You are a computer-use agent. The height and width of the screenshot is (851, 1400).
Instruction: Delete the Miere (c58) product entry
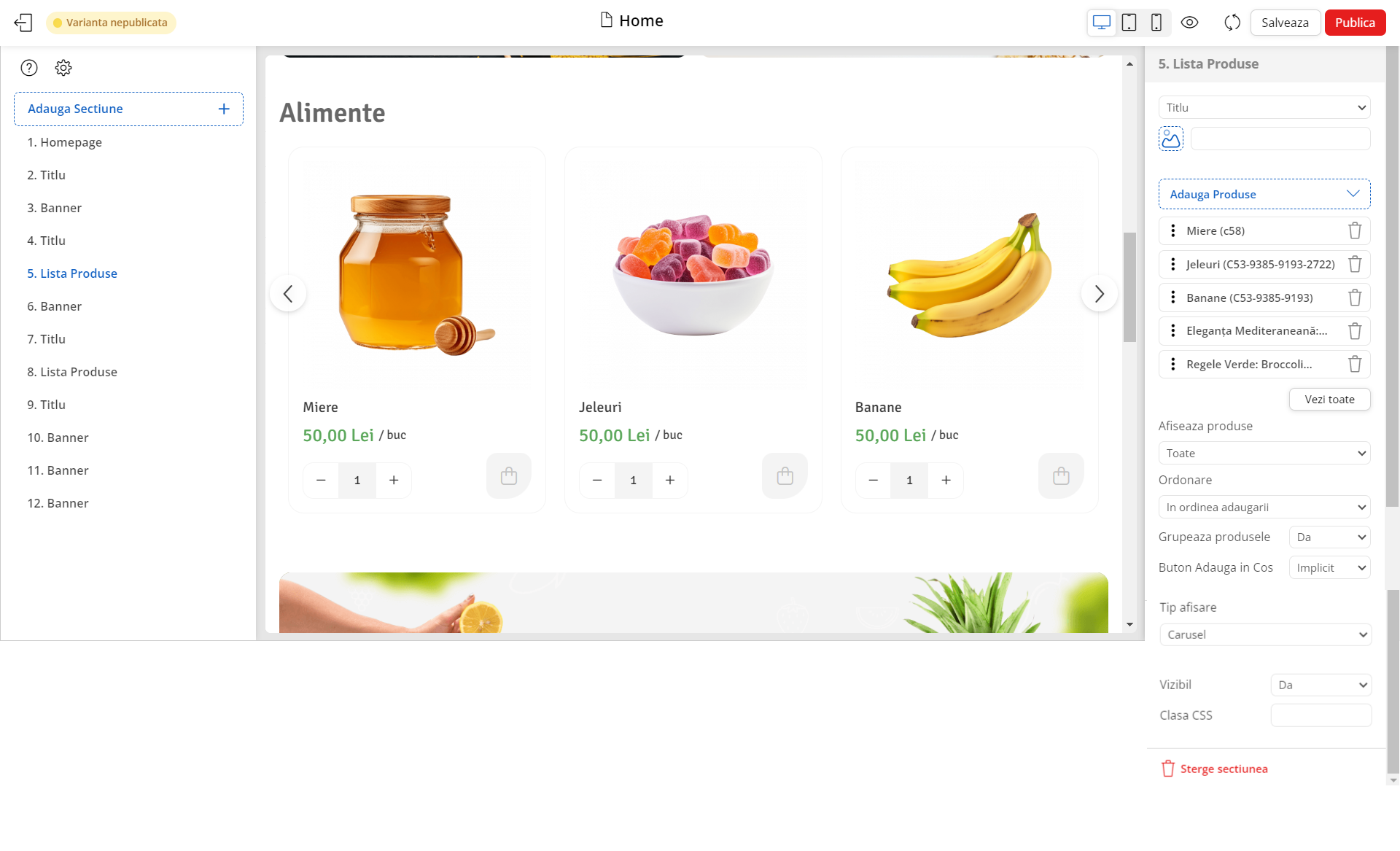1355,230
